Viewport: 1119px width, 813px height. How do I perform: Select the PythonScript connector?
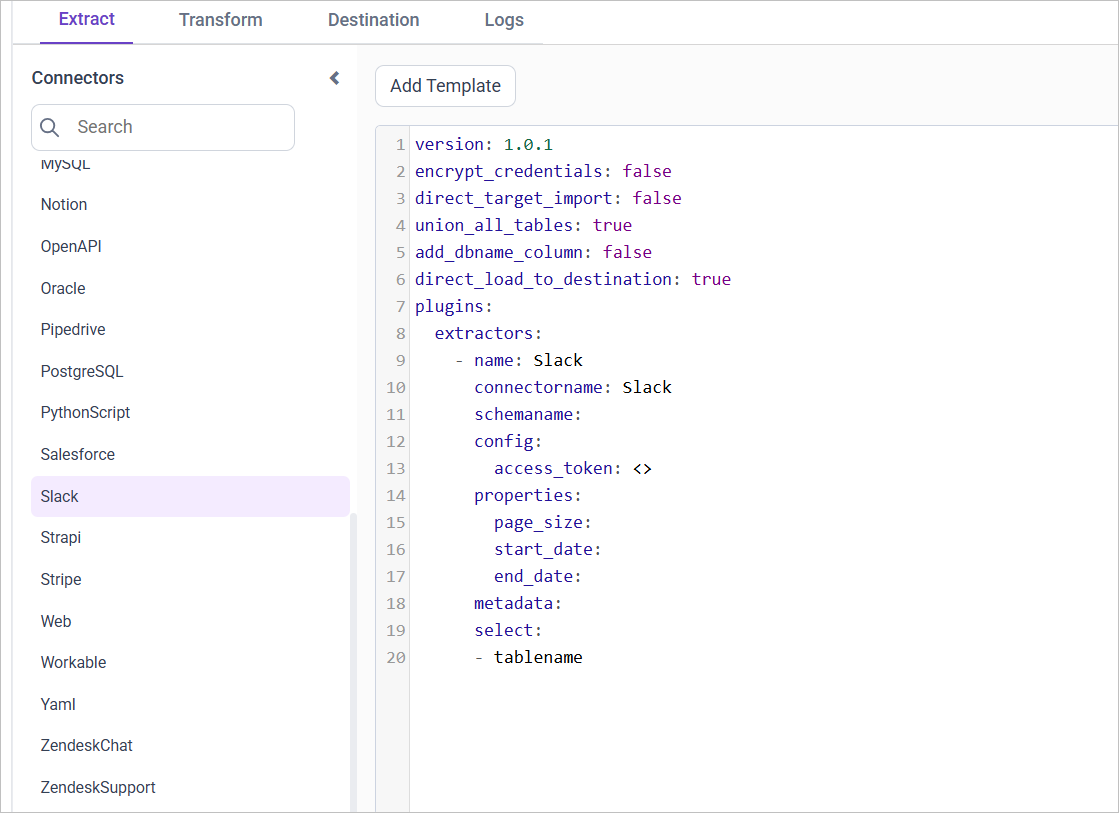pyautogui.click(x=85, y=412)
